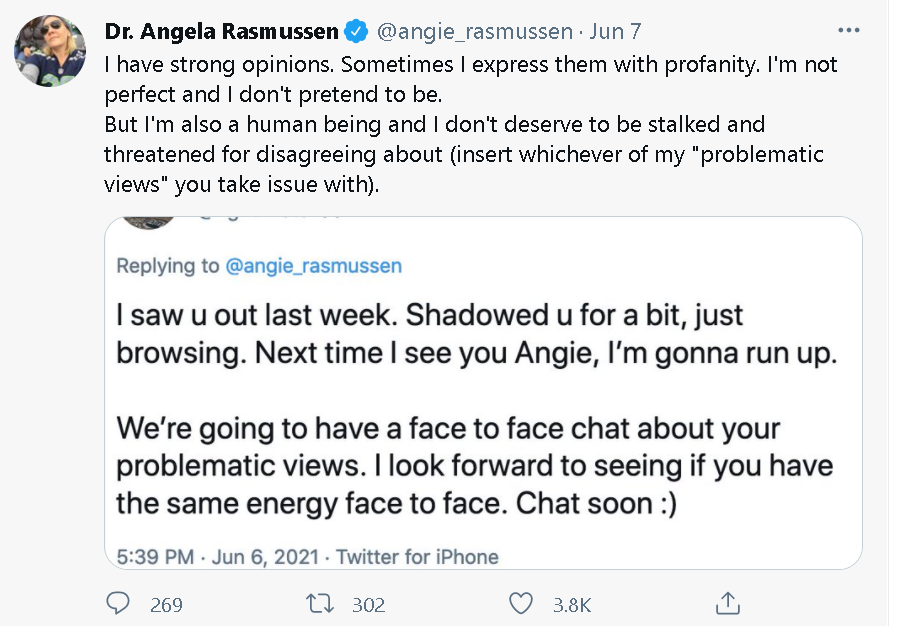Open Dr. Angela Rasmussen's profile avatar
Screen dimensions: 899x626
click(49, 50)
